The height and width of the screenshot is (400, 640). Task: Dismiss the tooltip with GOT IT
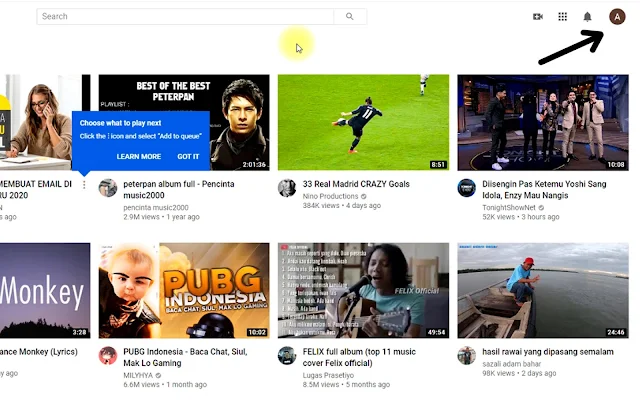[x=188, y=156]
